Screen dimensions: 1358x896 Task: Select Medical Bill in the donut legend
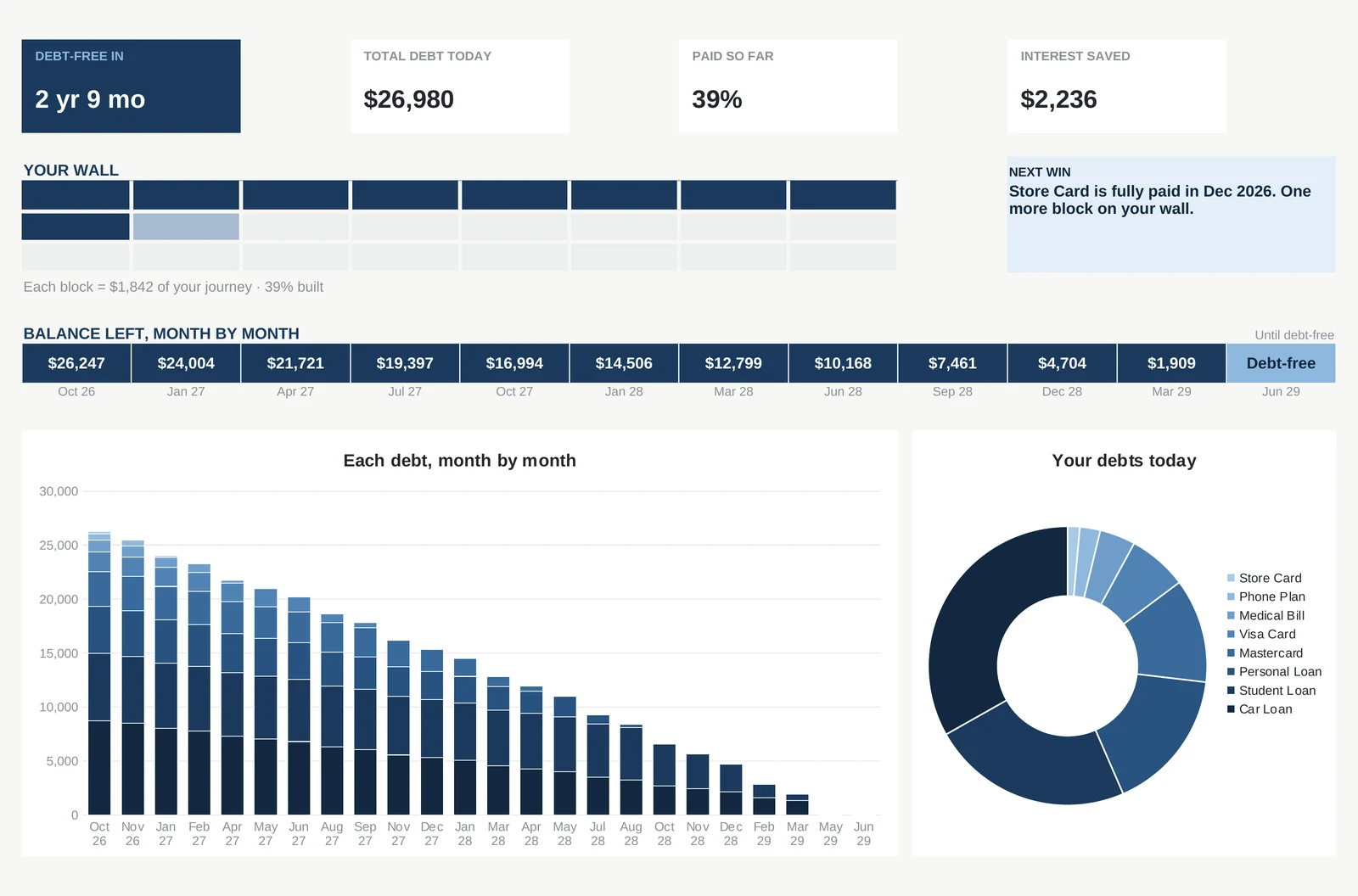(x=1265, y=615)
